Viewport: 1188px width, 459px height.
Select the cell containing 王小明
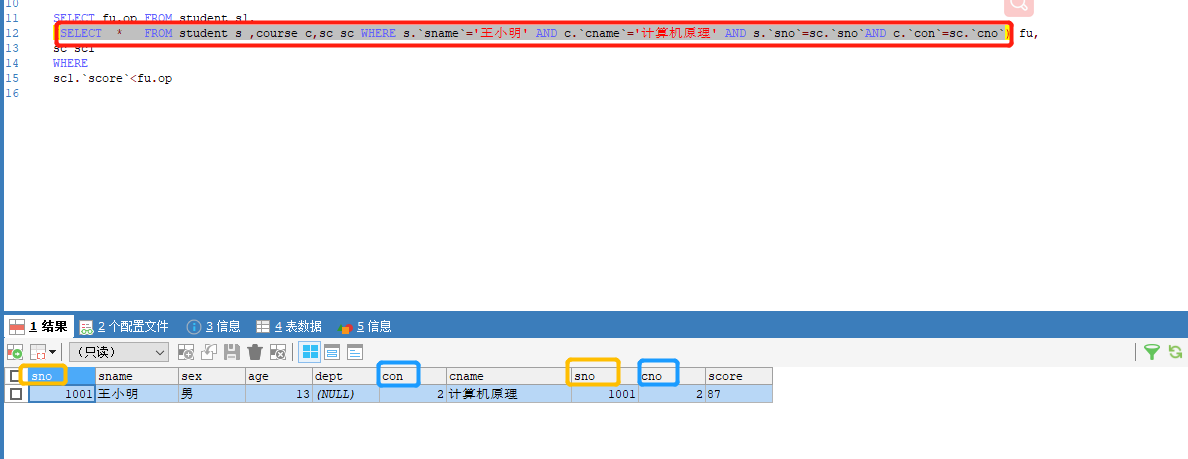(136, 394)
